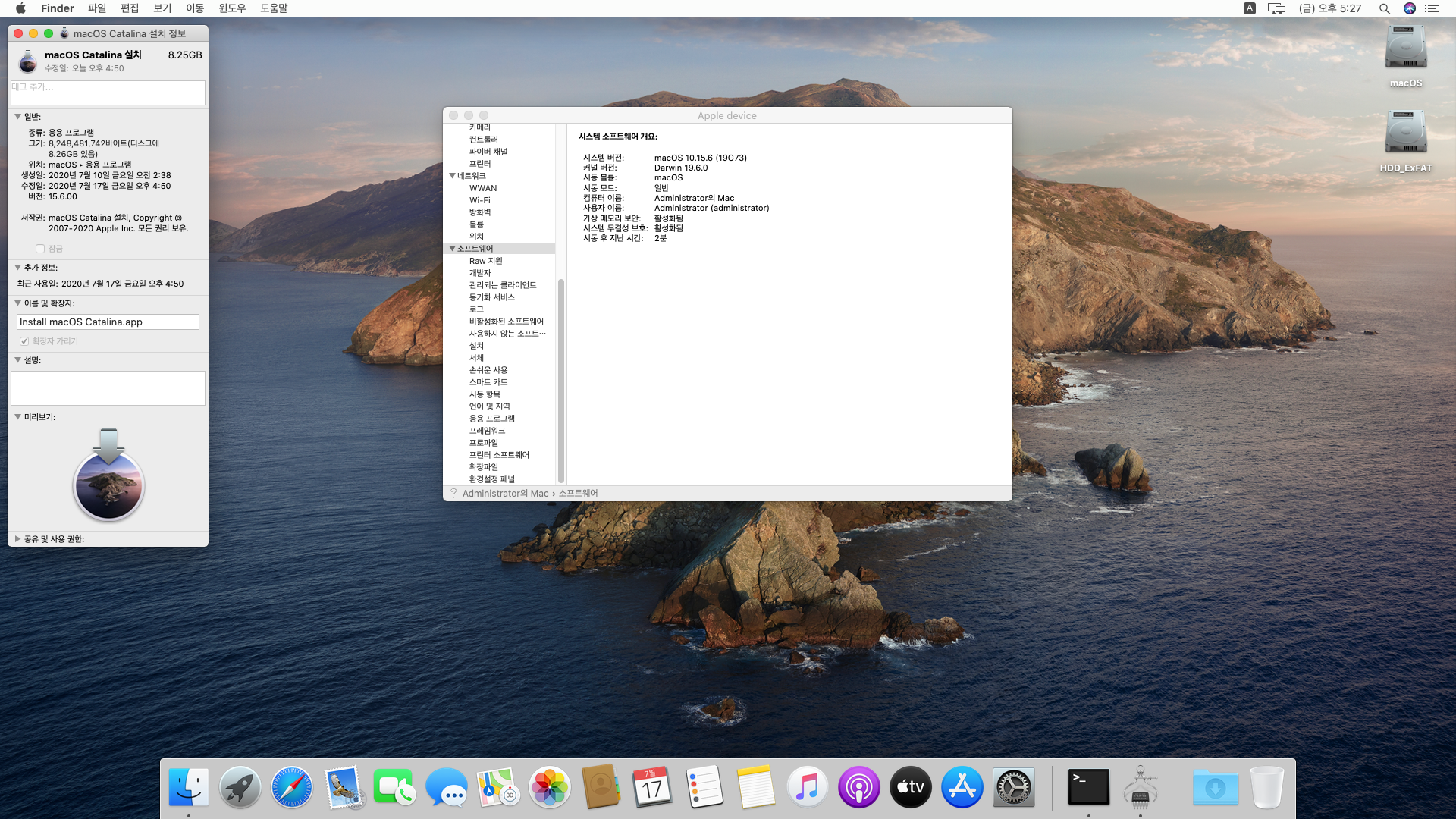Screen dimensions: 1456x819
Task: Open the display mirroring menu bar icon
Action: click(x=1276, y=8)
